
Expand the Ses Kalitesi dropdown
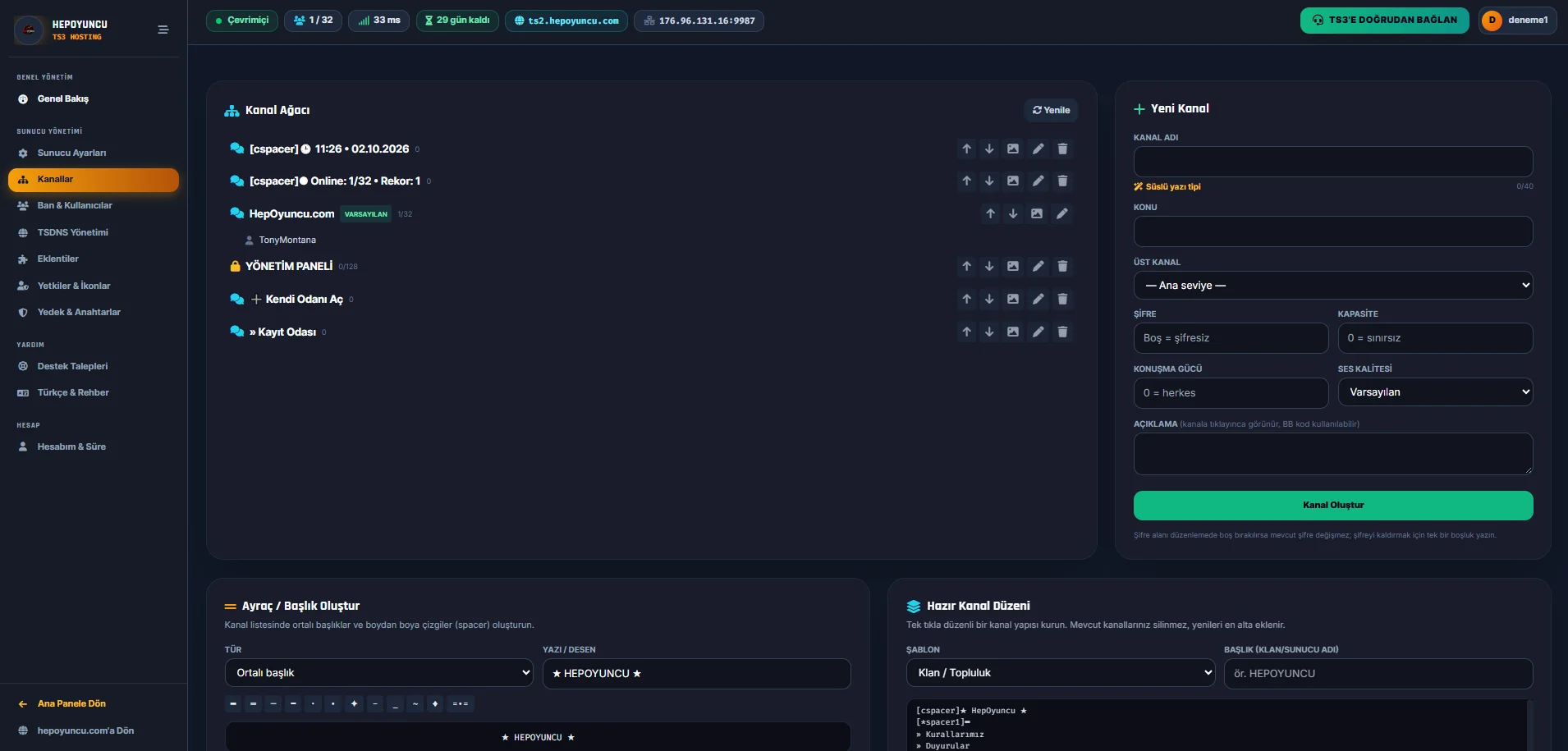tap(1435, 392)
